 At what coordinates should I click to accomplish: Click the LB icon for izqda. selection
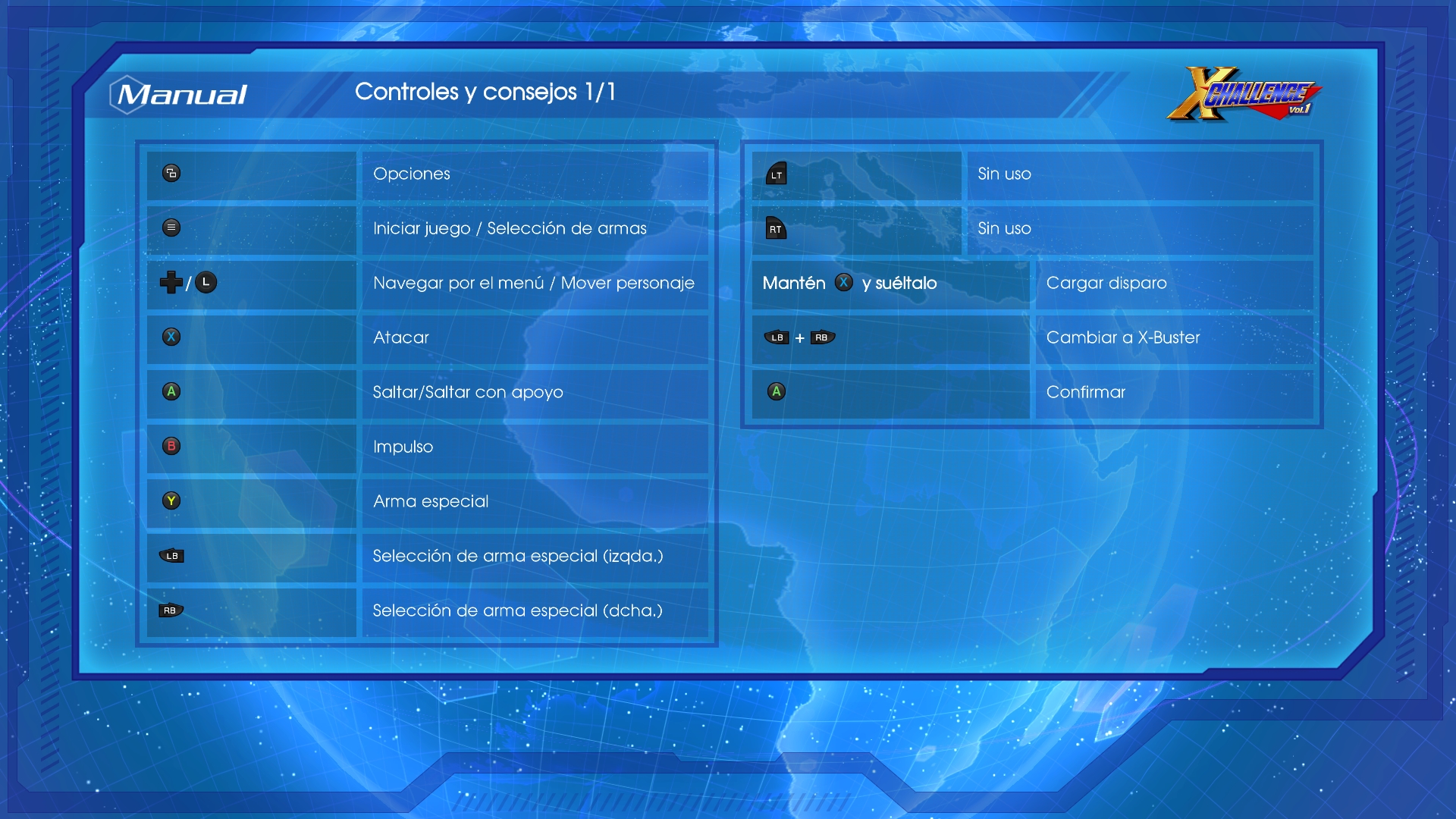click(171, 556)
